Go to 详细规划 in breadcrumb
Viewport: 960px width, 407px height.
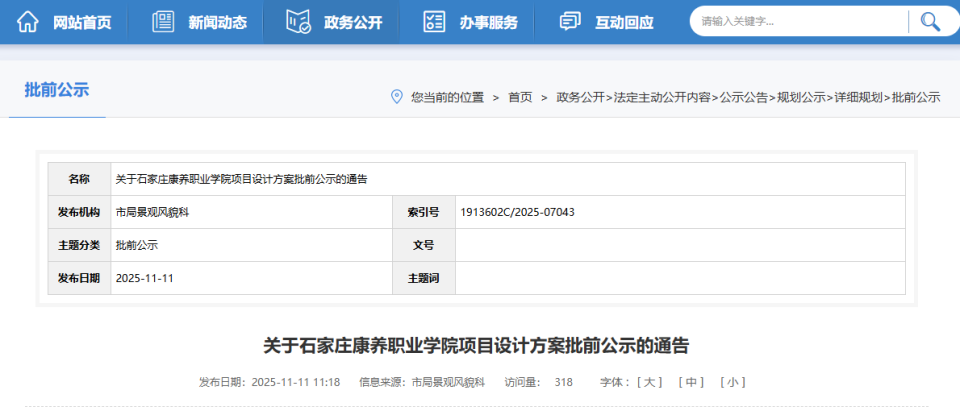click(859, 97)
